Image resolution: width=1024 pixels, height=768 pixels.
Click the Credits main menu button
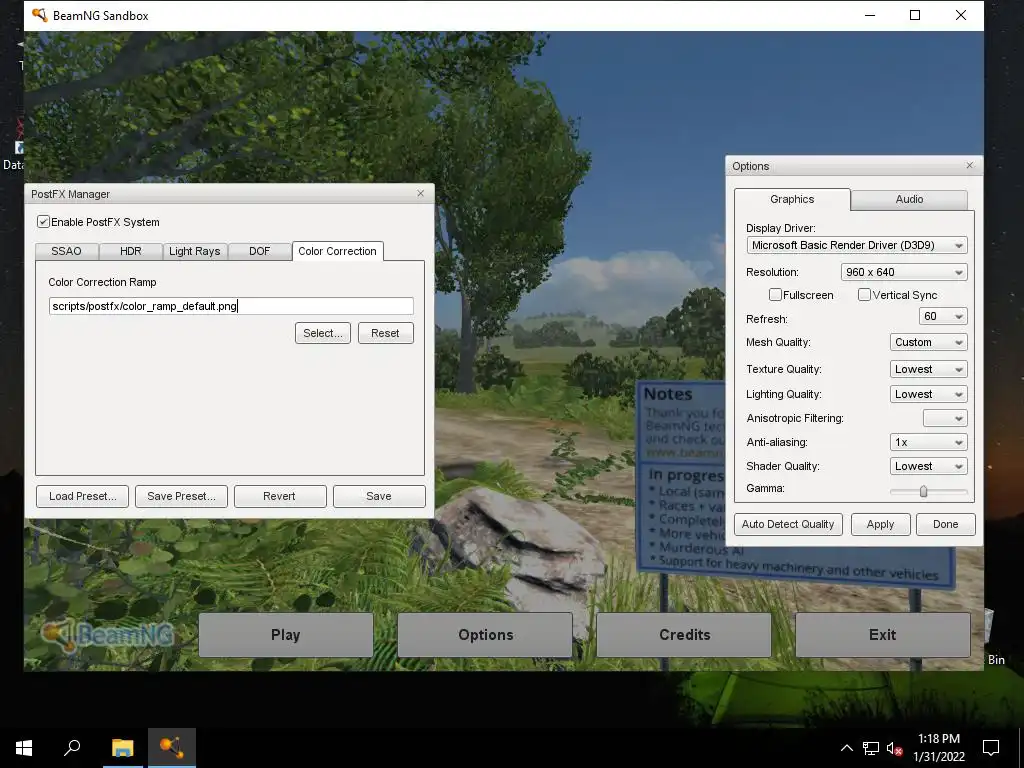(x=684, y=635)
